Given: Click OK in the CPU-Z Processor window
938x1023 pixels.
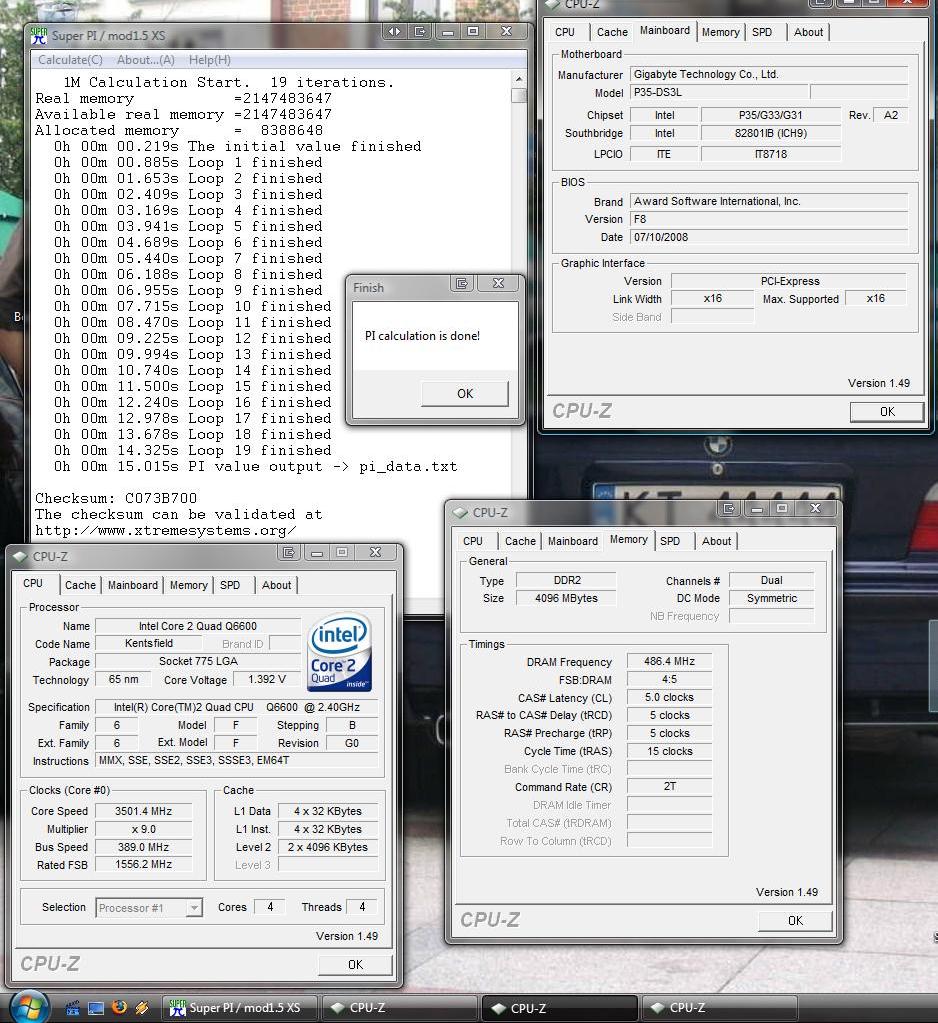Looking at the screenshot, I should tap(356, 964).
